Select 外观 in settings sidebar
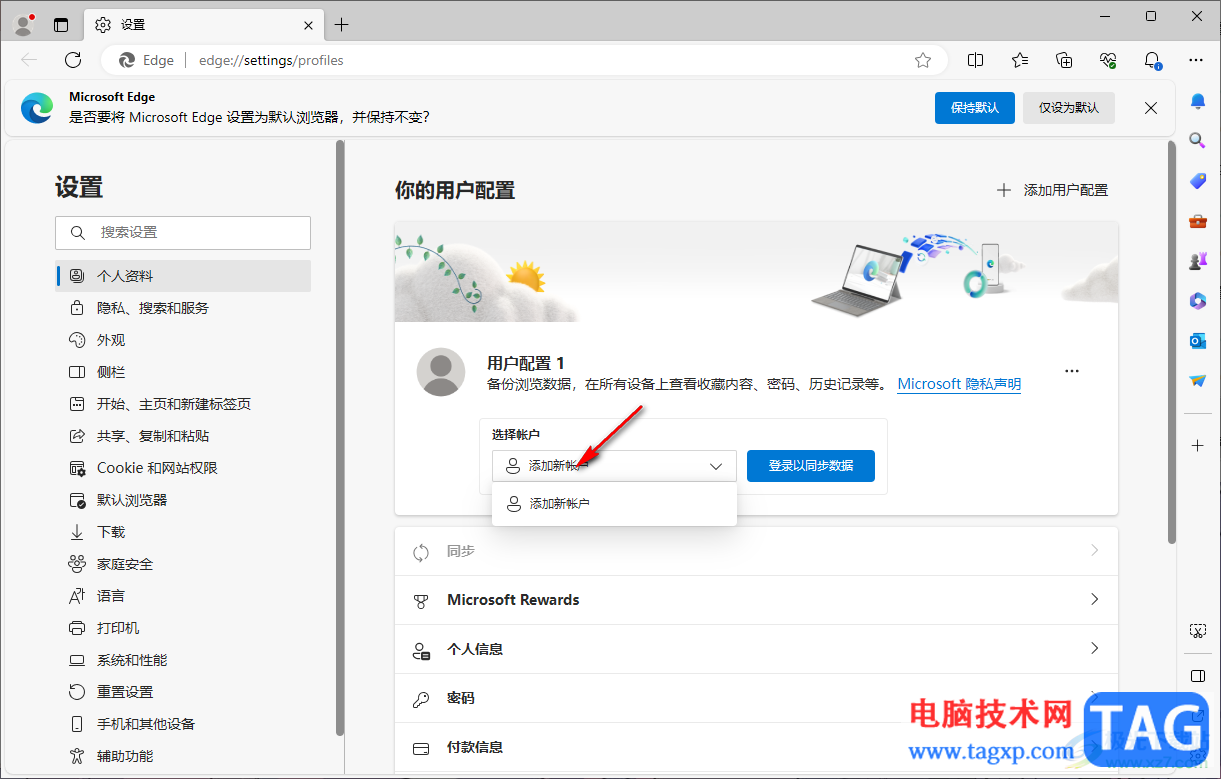The image size is (1221, 779). 183,340
